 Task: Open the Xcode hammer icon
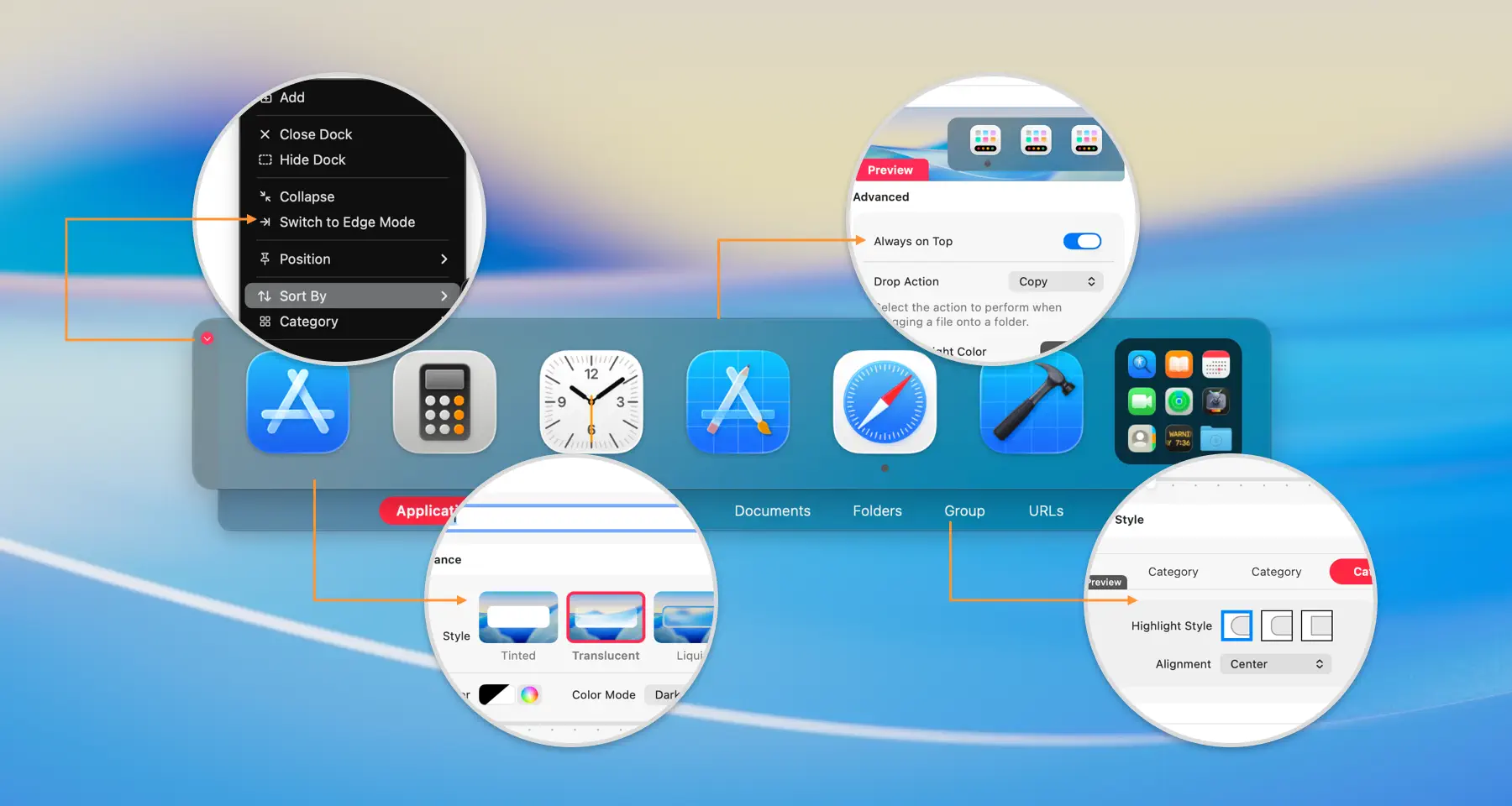coord(1031,402)
